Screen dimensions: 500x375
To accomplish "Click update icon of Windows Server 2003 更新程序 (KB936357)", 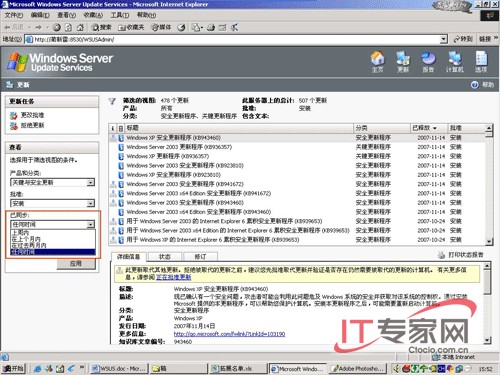I will click(121, 147).
